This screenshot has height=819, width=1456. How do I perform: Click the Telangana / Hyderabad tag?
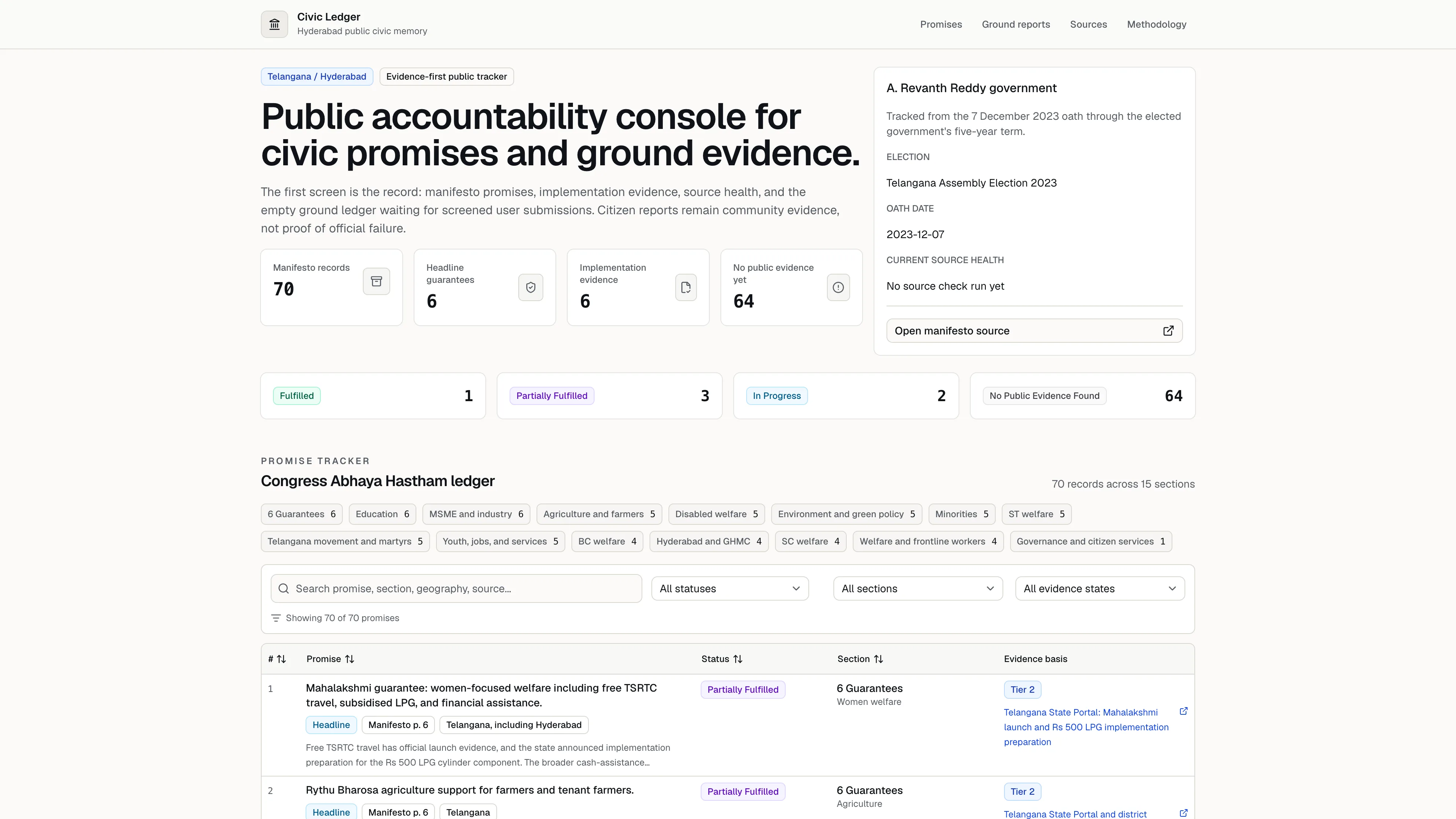click(317, 76)
